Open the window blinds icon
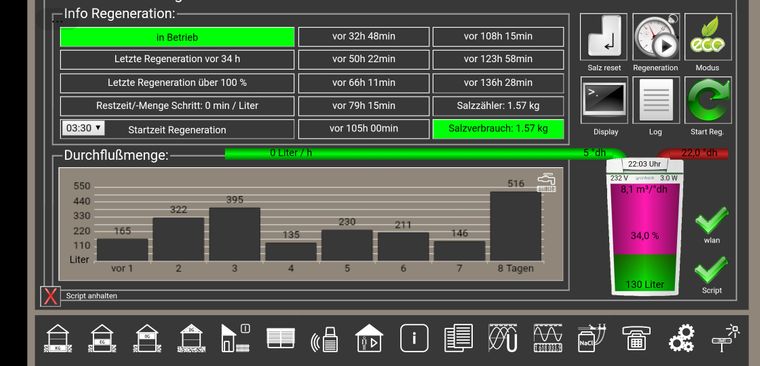This screenshot has height=366, width=760. pos(281,338)
